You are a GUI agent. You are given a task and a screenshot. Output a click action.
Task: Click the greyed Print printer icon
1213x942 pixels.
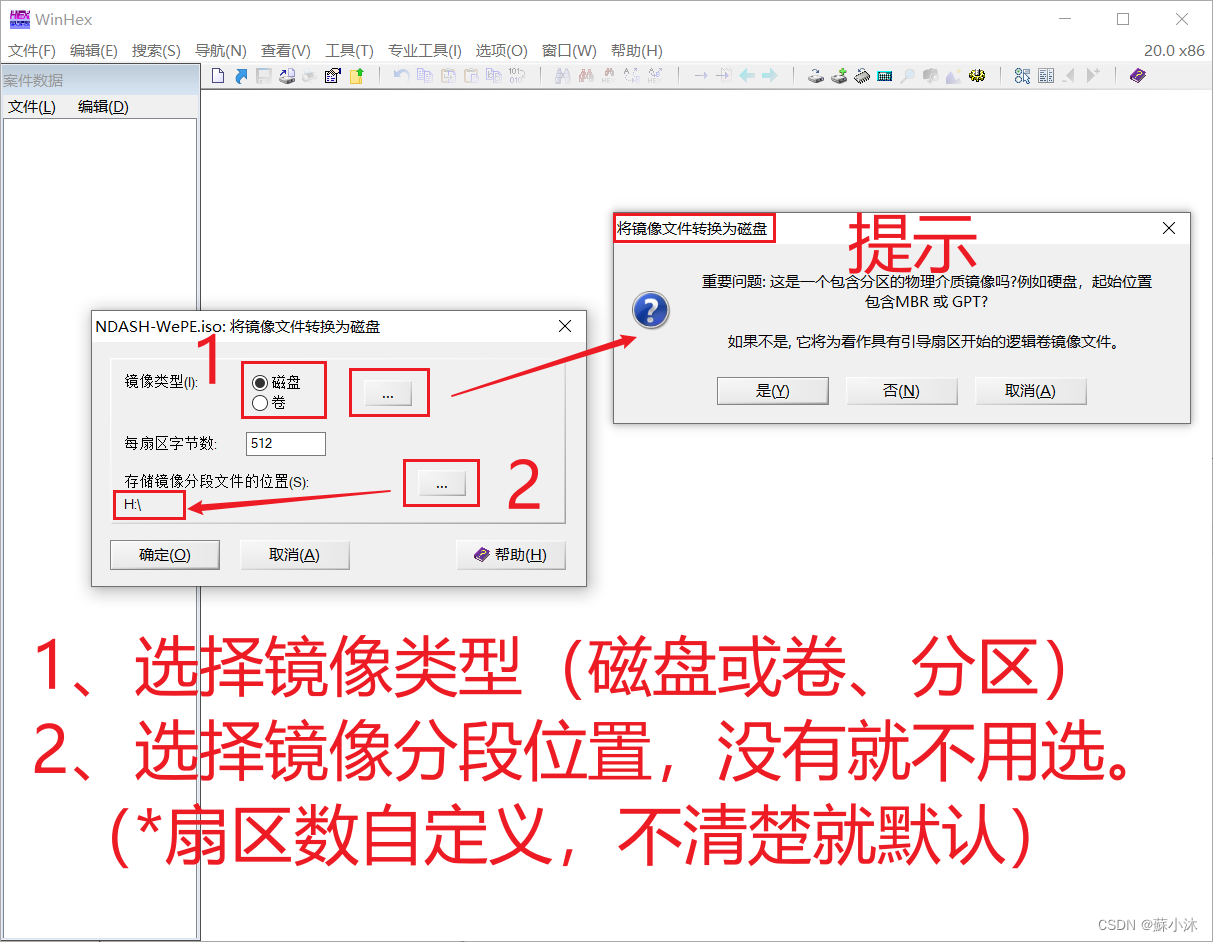(309, 76)
